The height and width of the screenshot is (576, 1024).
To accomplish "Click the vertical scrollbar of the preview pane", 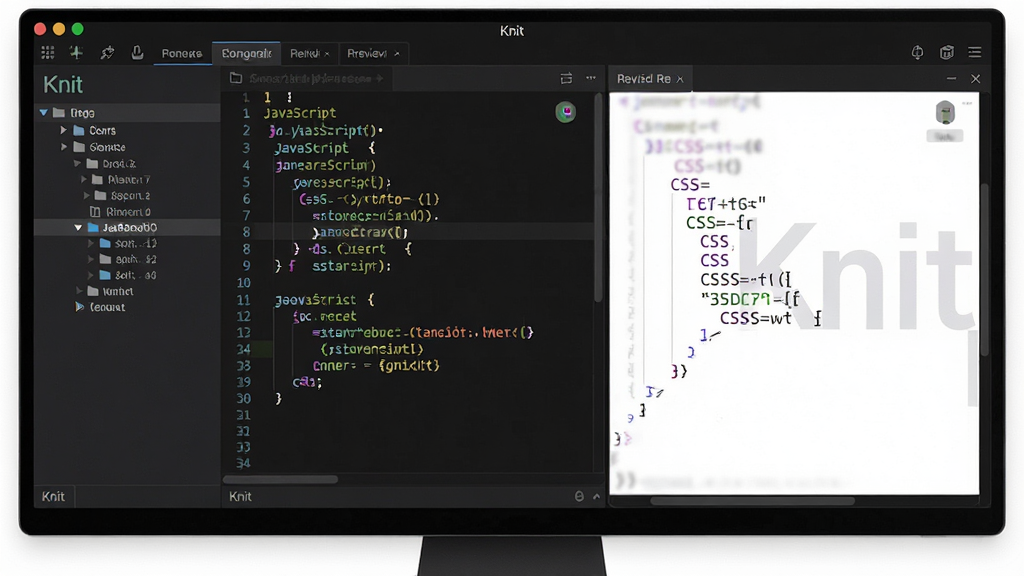I will coord(984,269).
